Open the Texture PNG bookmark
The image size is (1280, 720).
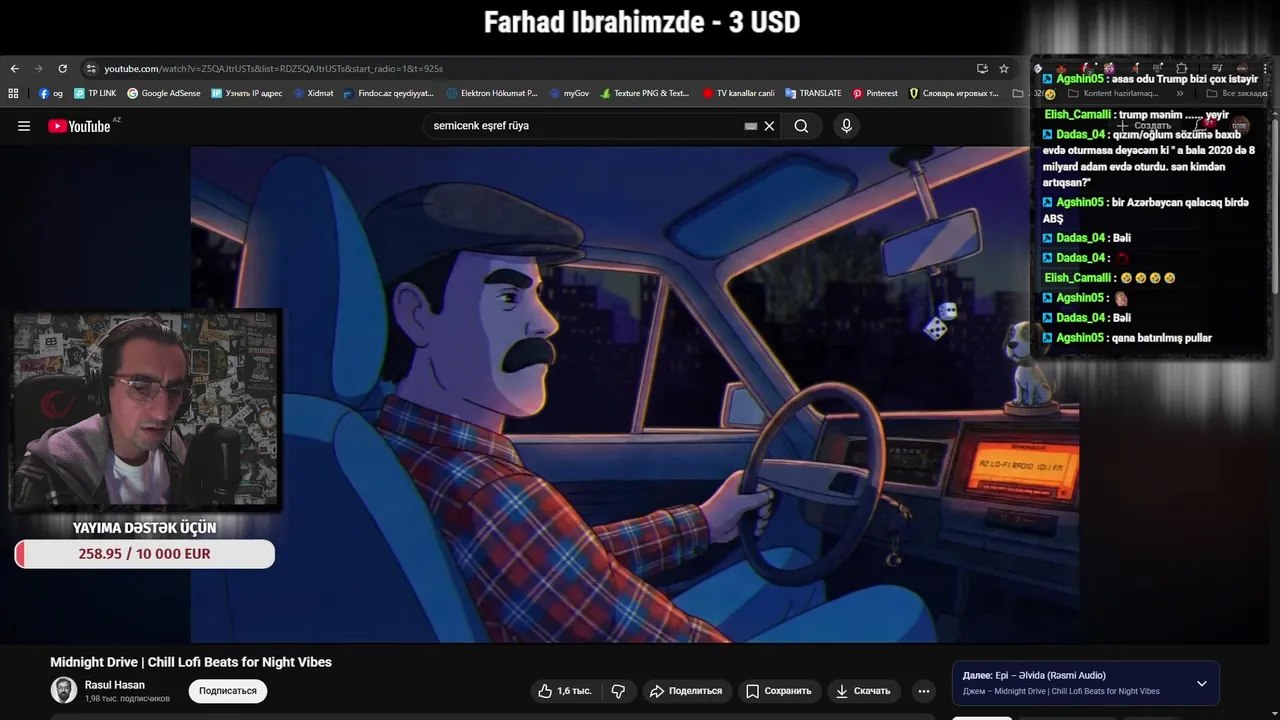click(x=645, y=93)
